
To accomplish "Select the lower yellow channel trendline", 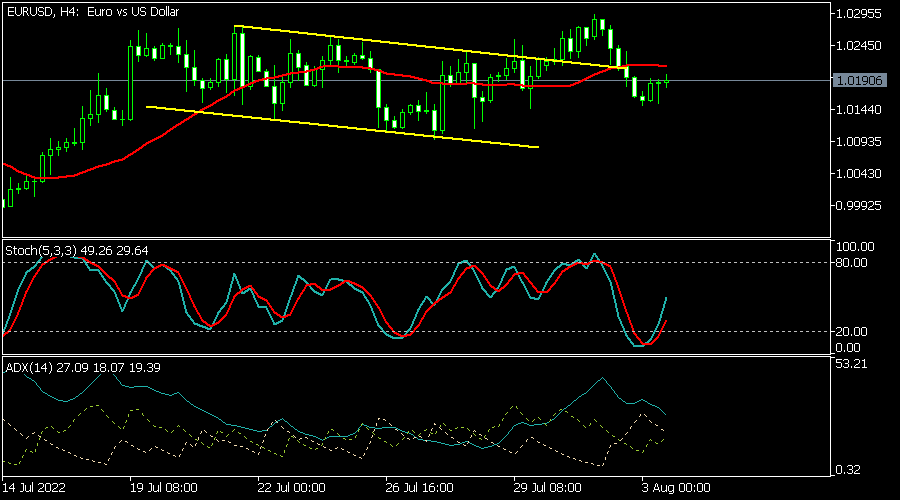I will coord(344,127).
